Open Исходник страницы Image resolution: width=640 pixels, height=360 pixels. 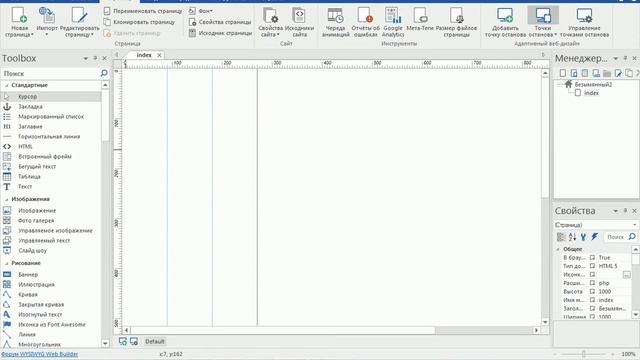coord(220,33)
